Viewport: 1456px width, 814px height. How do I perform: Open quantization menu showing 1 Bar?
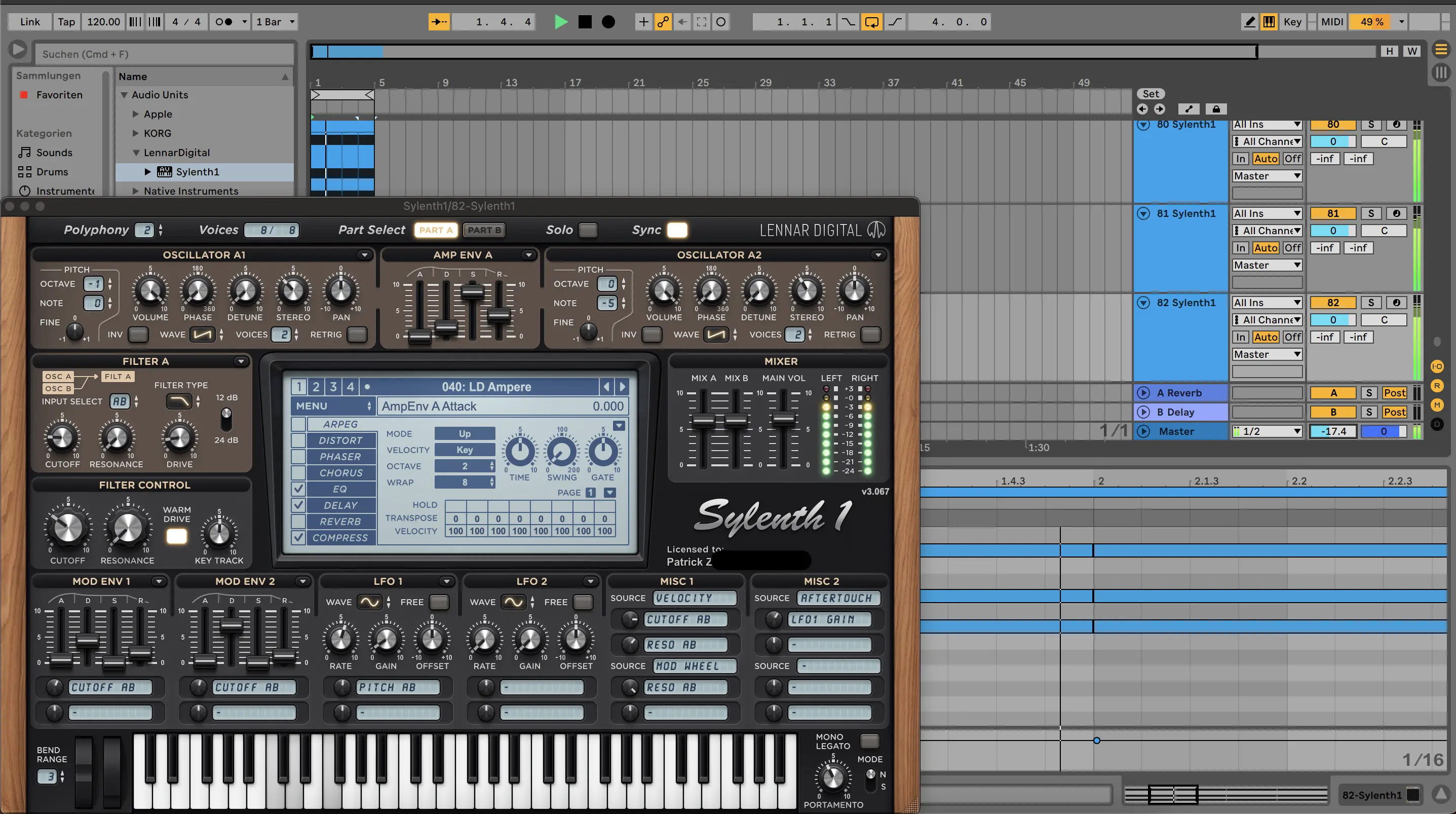pyautogui.click(x=275, y=22)
